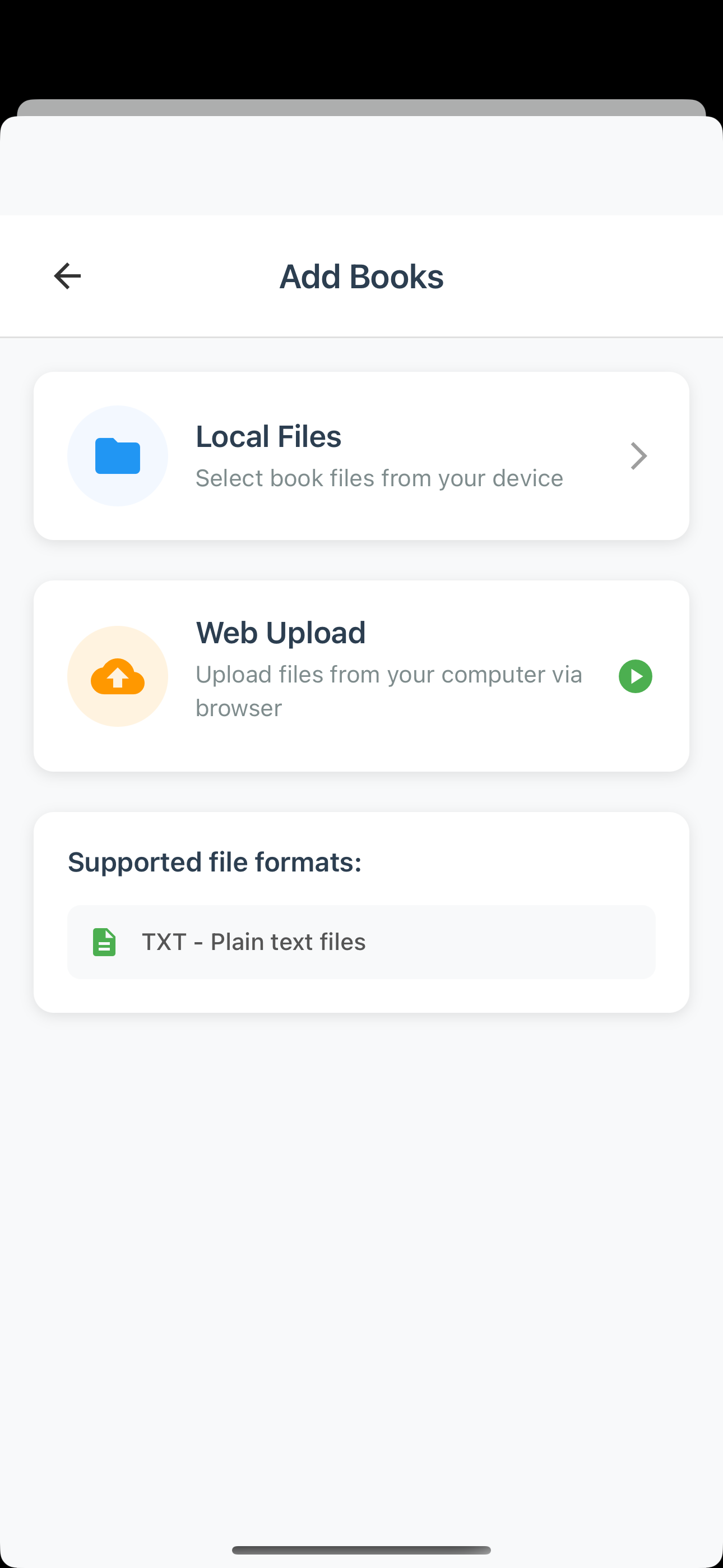Viewport: 723px width, 1568px height.
Task: Tap the Web Upload cloud icon circle
Action: pos(118,676)
